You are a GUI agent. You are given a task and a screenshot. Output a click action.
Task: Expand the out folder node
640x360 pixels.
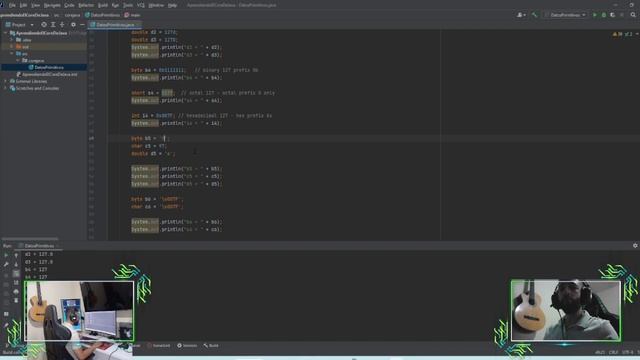coord(11,47)
